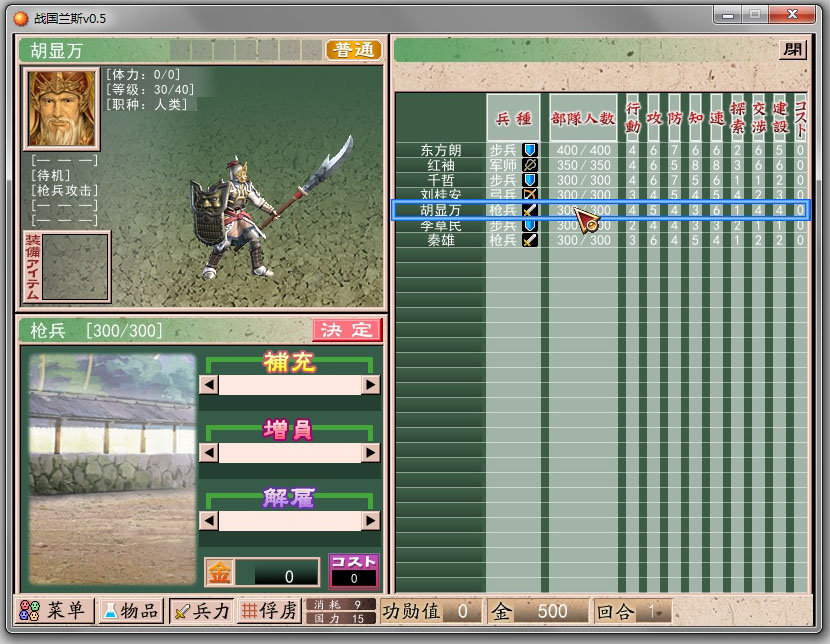The image size is (830, 644).
Task: Sort by 攻 column header
Action: [653, 117]
